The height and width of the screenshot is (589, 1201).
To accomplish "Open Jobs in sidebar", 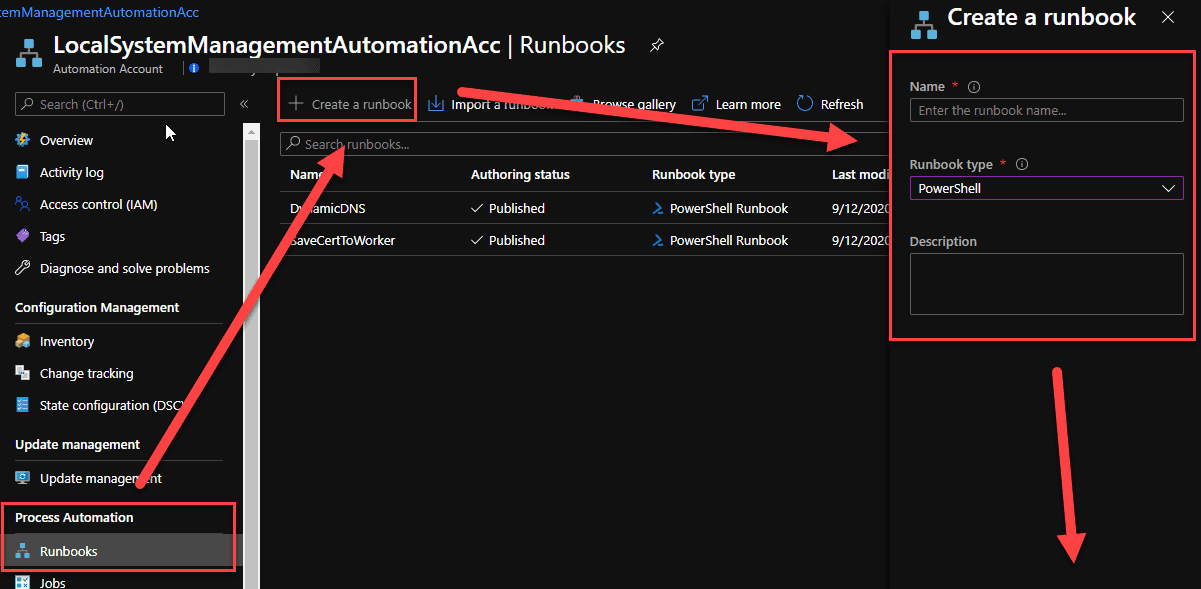I will click(x=53, y=582).
